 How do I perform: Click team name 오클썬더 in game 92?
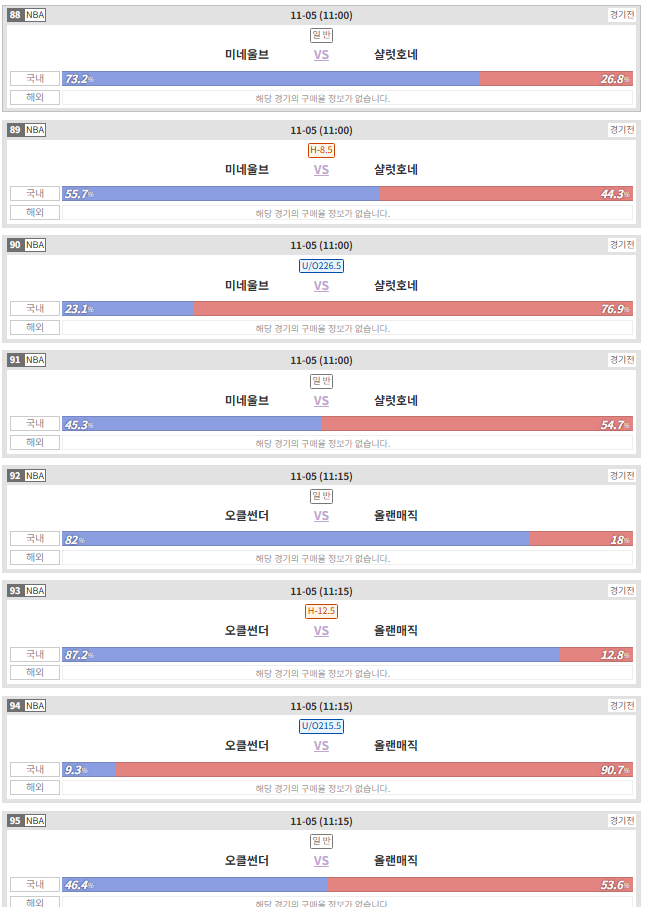[247, 515]
